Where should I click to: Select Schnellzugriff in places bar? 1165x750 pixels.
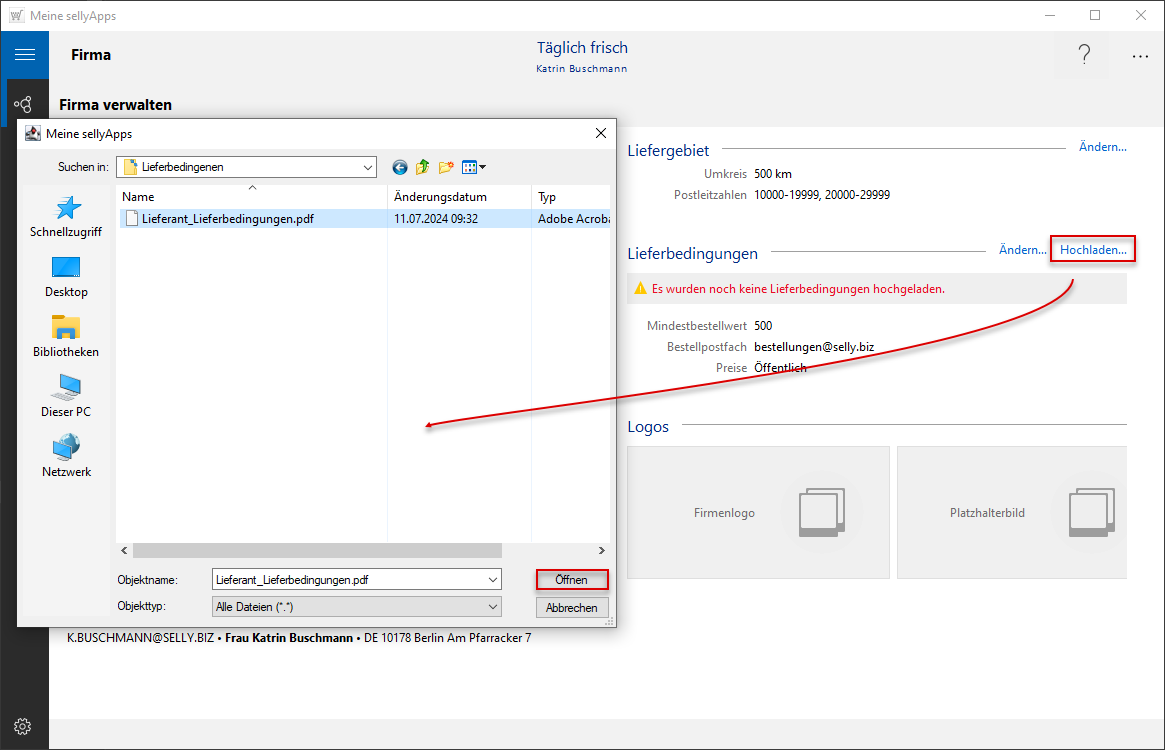66,217
